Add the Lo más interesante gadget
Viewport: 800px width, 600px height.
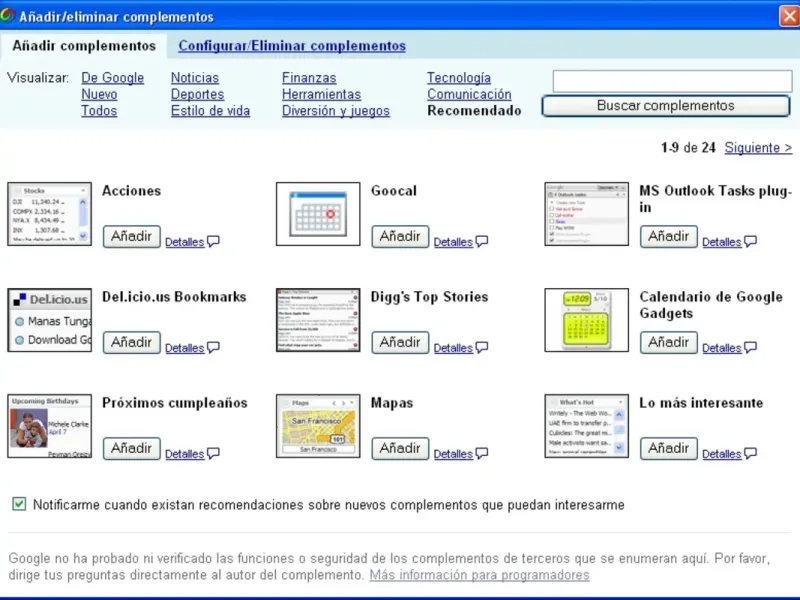(668, 448)
